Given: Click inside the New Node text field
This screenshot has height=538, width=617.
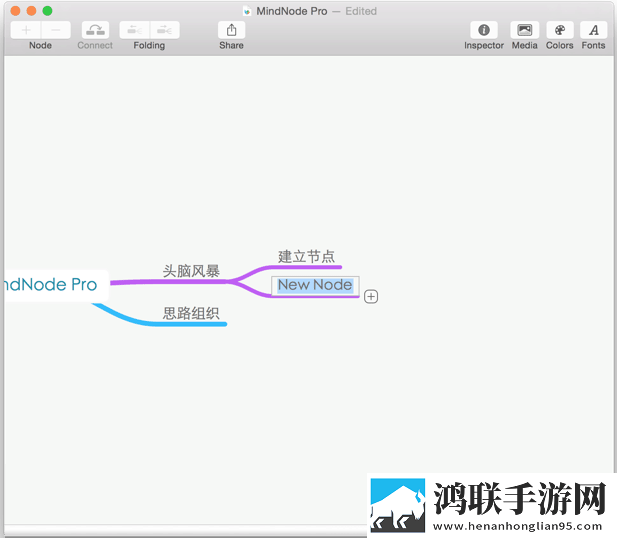Looking at the screenshot, I should tap(315, 285).
